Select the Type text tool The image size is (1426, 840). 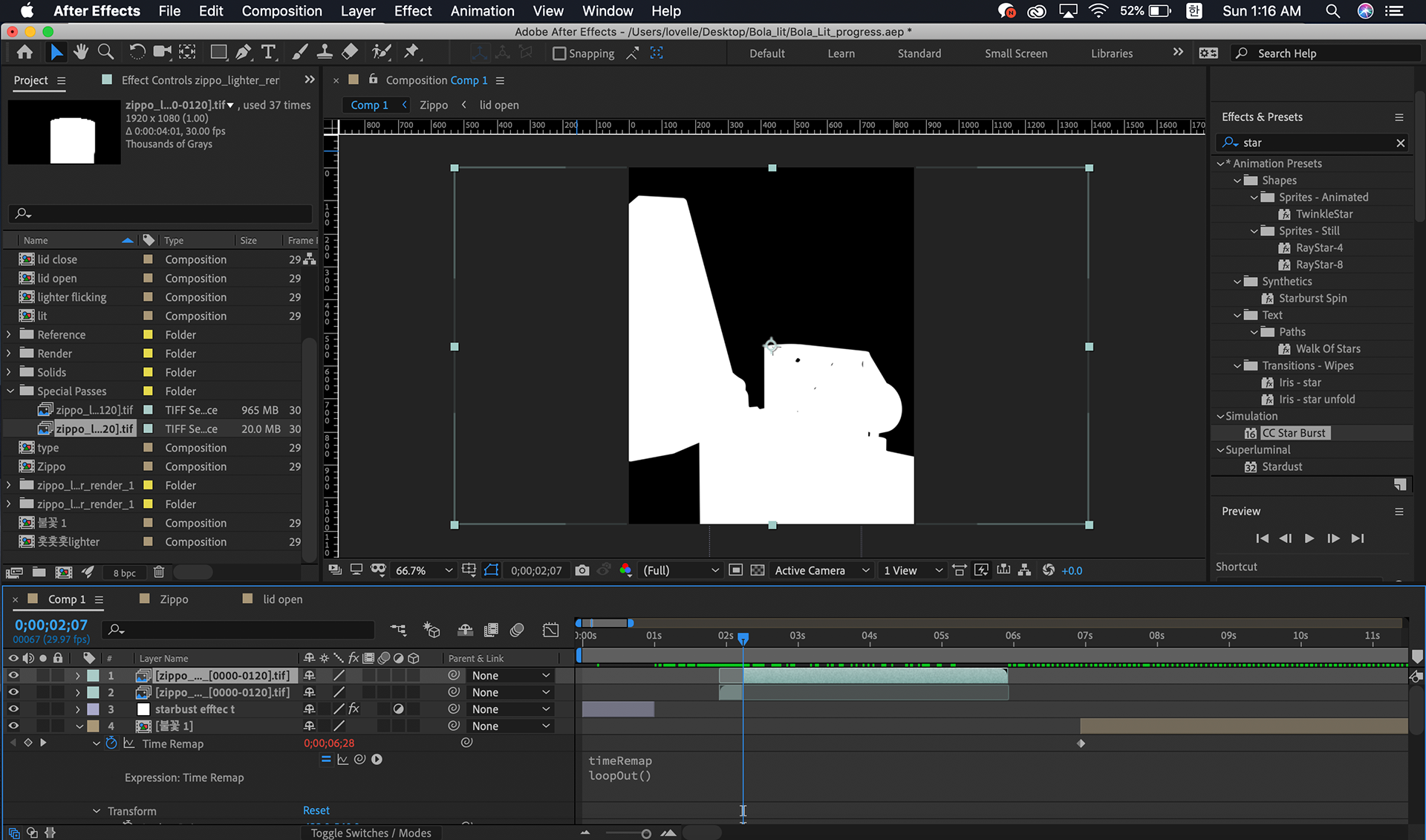tap(269, 52)
